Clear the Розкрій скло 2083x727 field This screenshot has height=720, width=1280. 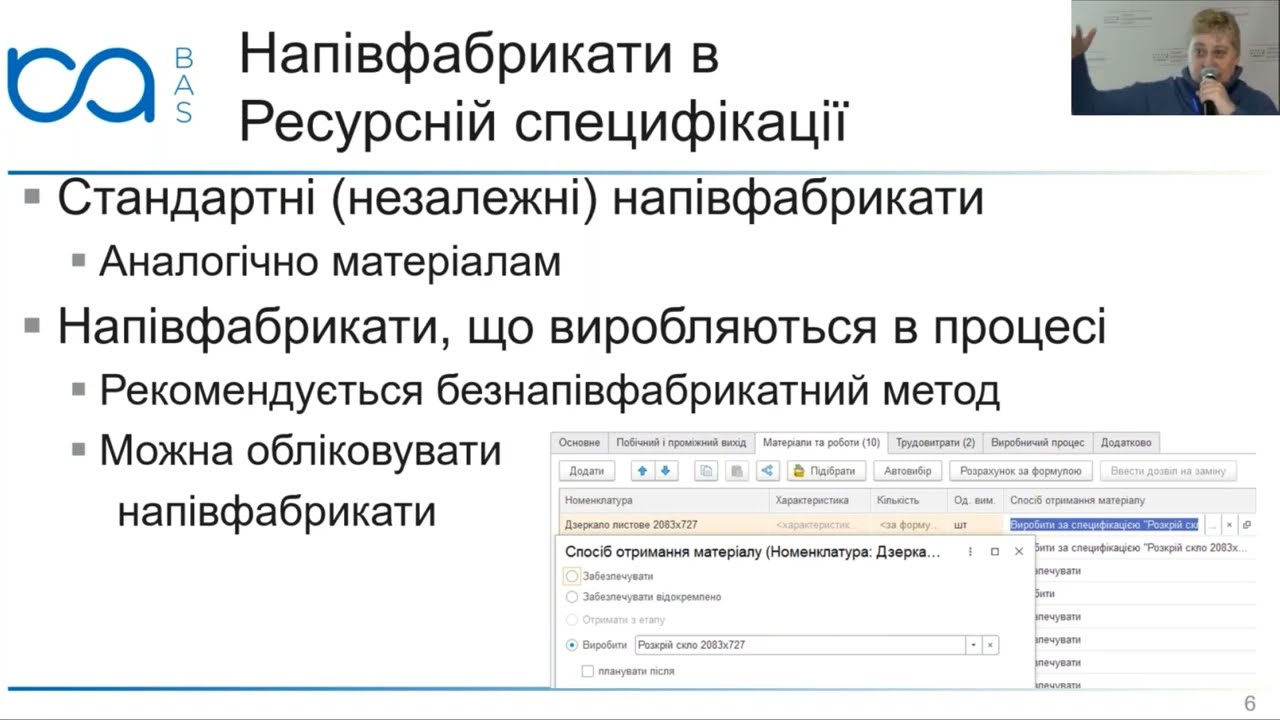pos(990,645)
